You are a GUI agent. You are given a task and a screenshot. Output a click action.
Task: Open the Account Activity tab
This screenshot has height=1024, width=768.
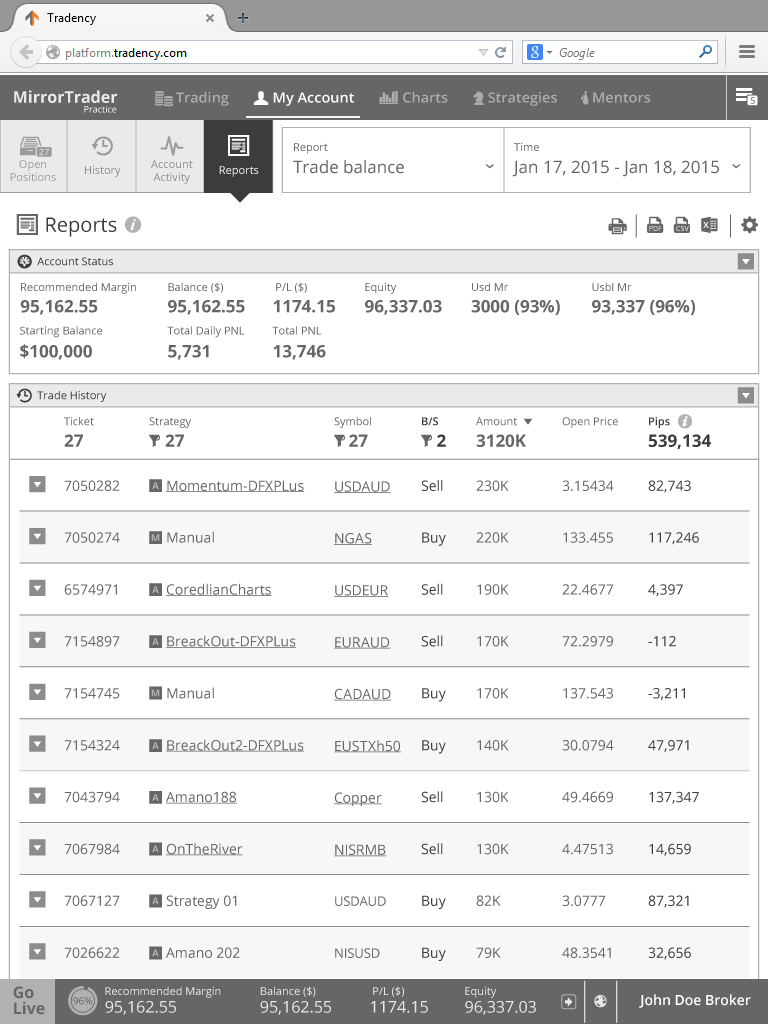(171, 156)
